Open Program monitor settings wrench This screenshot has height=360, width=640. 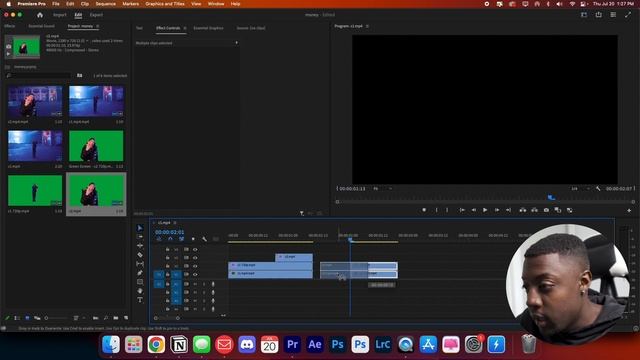598,189
